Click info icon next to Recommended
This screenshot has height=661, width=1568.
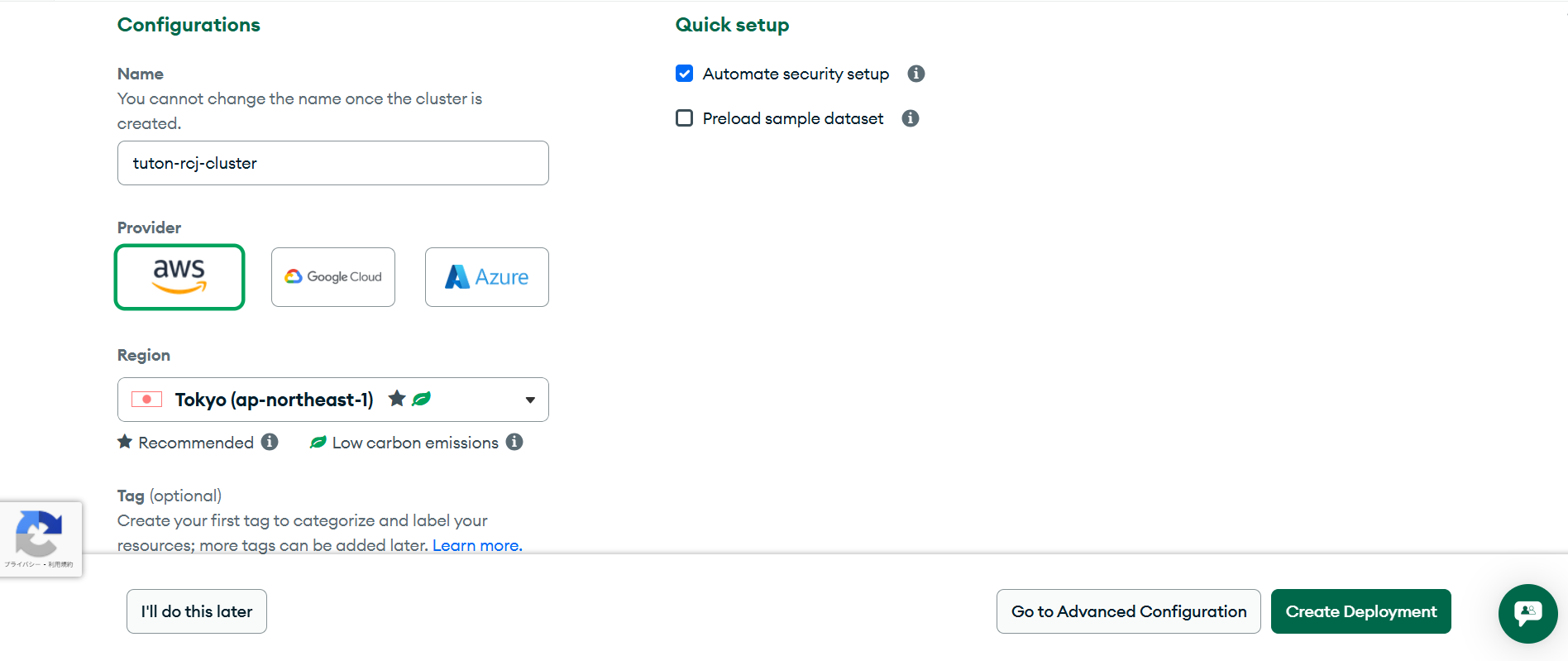pos(270,442)
